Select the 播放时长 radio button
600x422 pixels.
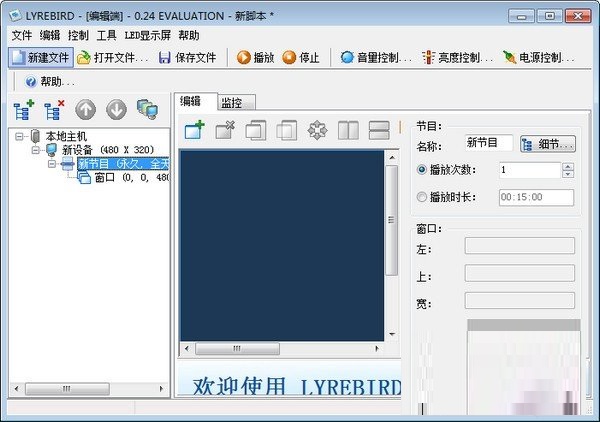421,197
